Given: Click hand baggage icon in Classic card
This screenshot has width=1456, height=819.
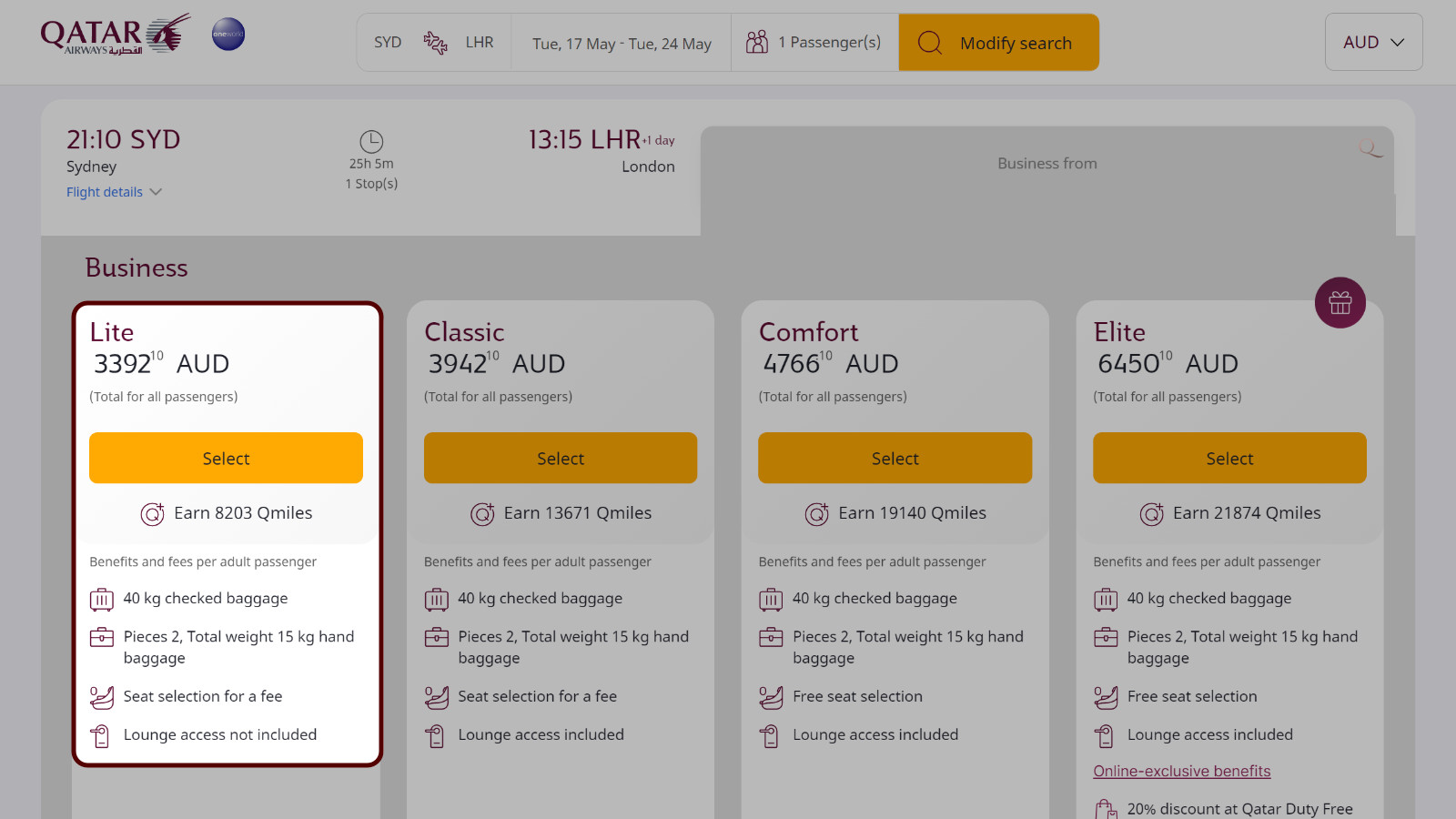Looking at the screenshot, I should click(437, 637).
